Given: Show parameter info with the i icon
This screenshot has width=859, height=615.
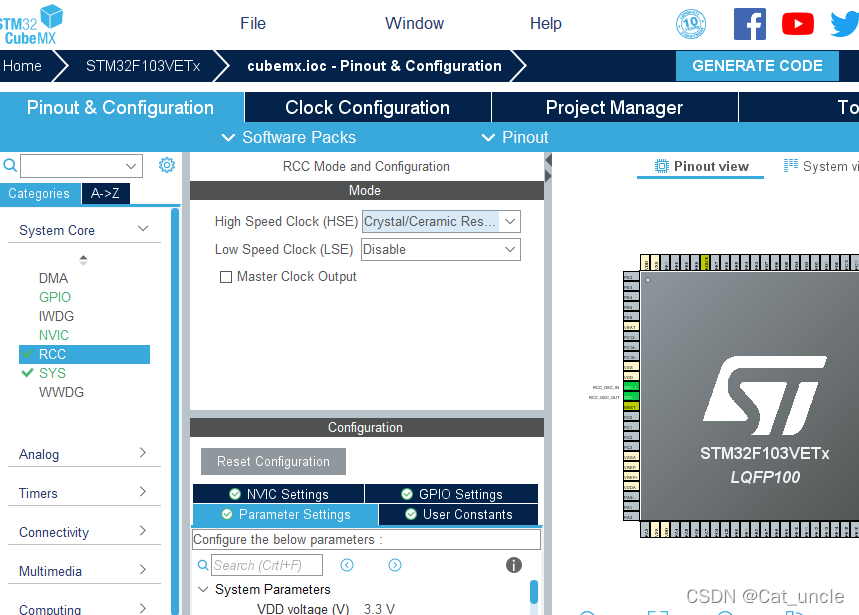Looking at the screenshot, I should click(513, 565).
